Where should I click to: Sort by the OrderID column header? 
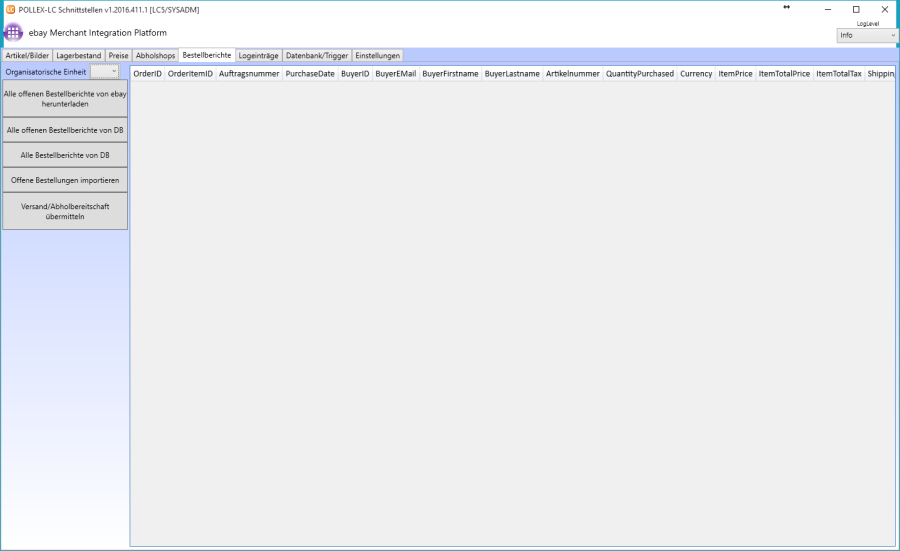click(x=147, y=74)
